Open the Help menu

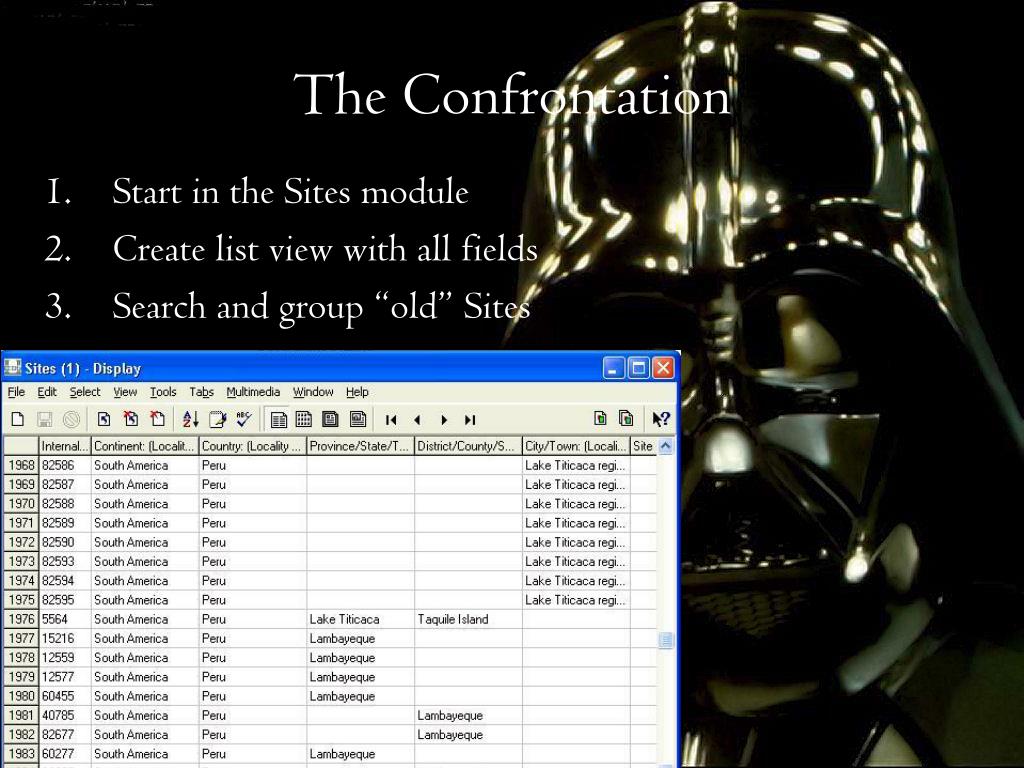[x=357, y=392]
